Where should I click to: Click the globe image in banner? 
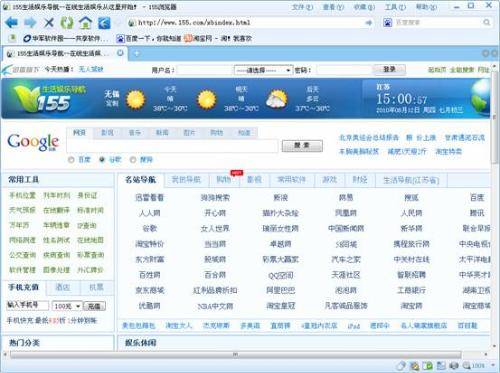tap(480, 97)
